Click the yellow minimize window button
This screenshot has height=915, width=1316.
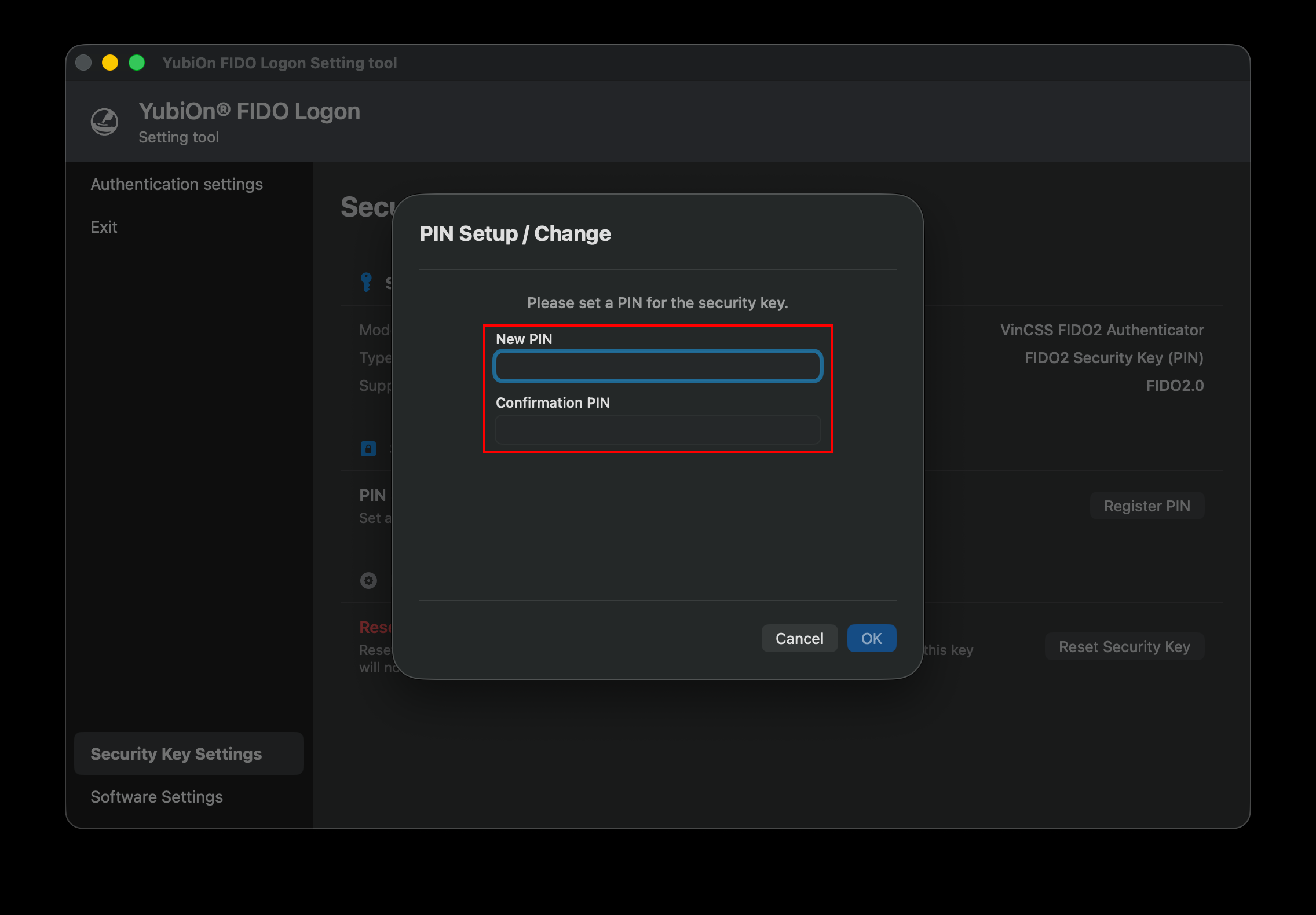(110, 63)
